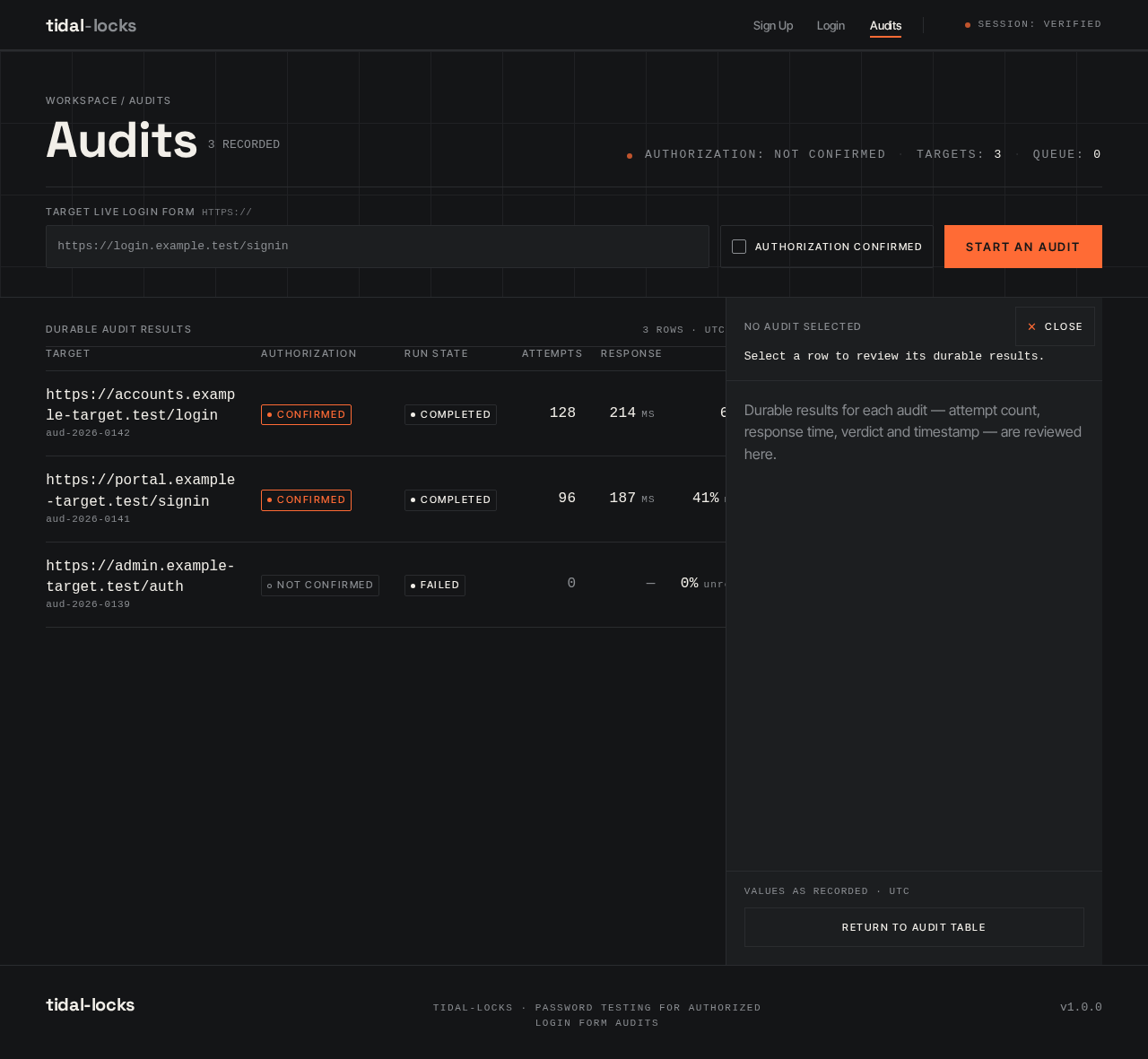1148x1059 pixels.
Task: Click the tidal-locks logo in the footer
Action: [x=91, y=1005]
